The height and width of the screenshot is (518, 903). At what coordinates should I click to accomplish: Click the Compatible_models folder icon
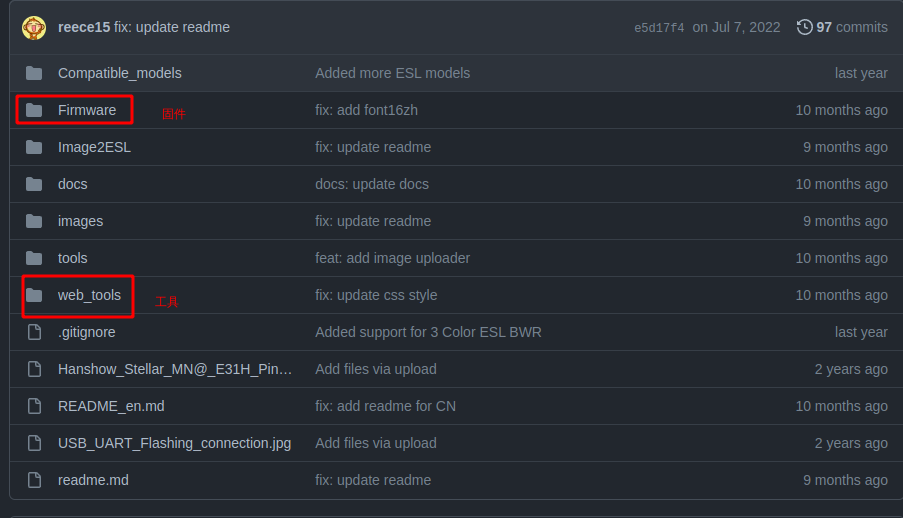point(34,73)
